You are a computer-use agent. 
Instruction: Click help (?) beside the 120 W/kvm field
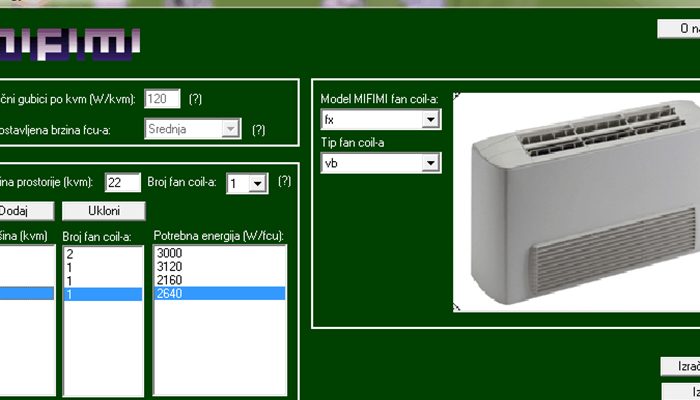(196, 99)
